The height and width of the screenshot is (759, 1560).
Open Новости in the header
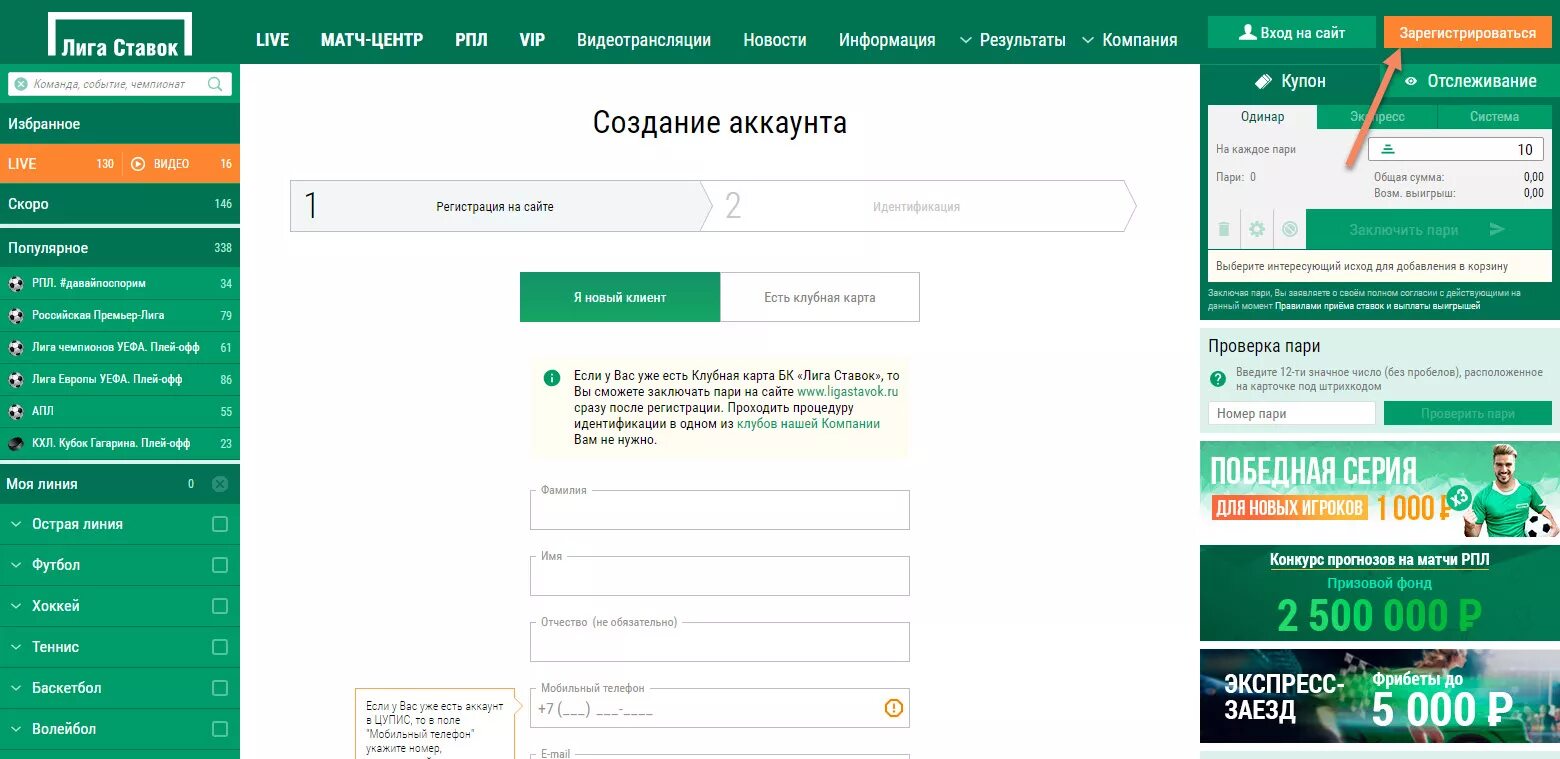coord(775,40)
